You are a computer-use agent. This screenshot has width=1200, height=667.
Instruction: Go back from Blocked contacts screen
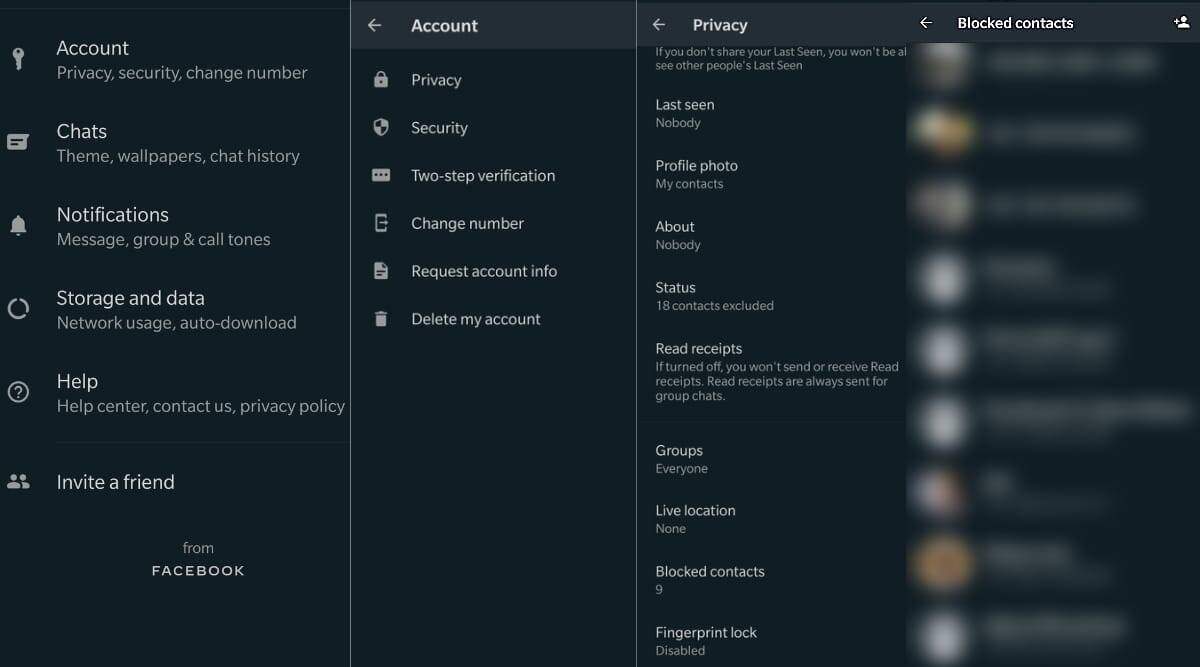click(926, 23)
